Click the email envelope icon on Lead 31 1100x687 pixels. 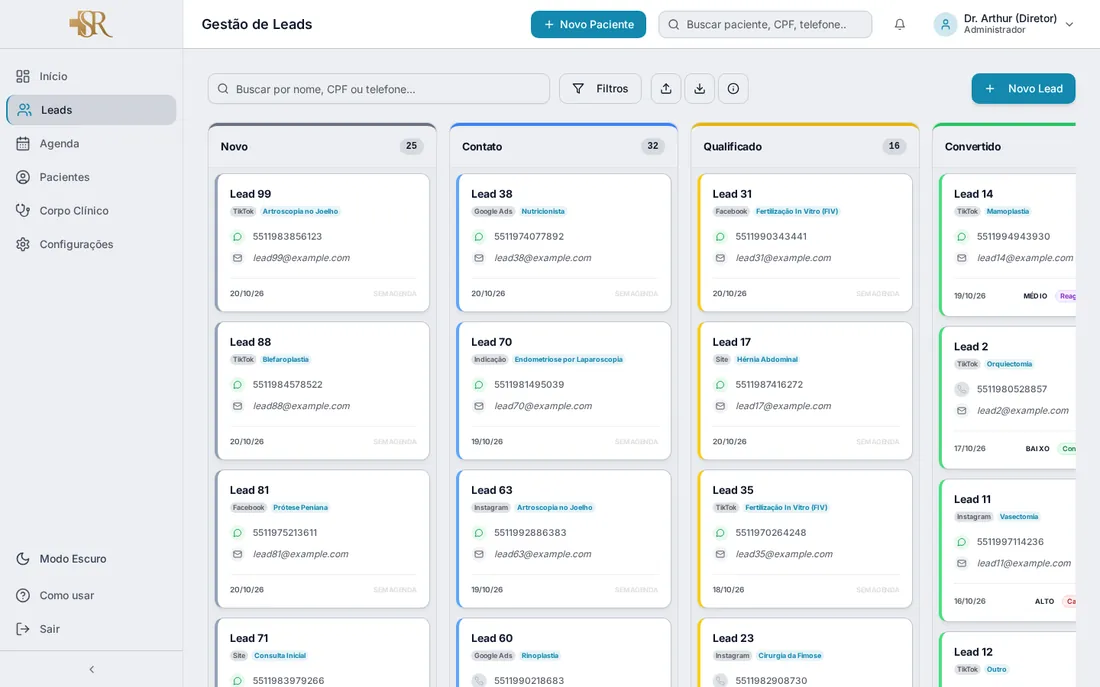click(720, 258)
